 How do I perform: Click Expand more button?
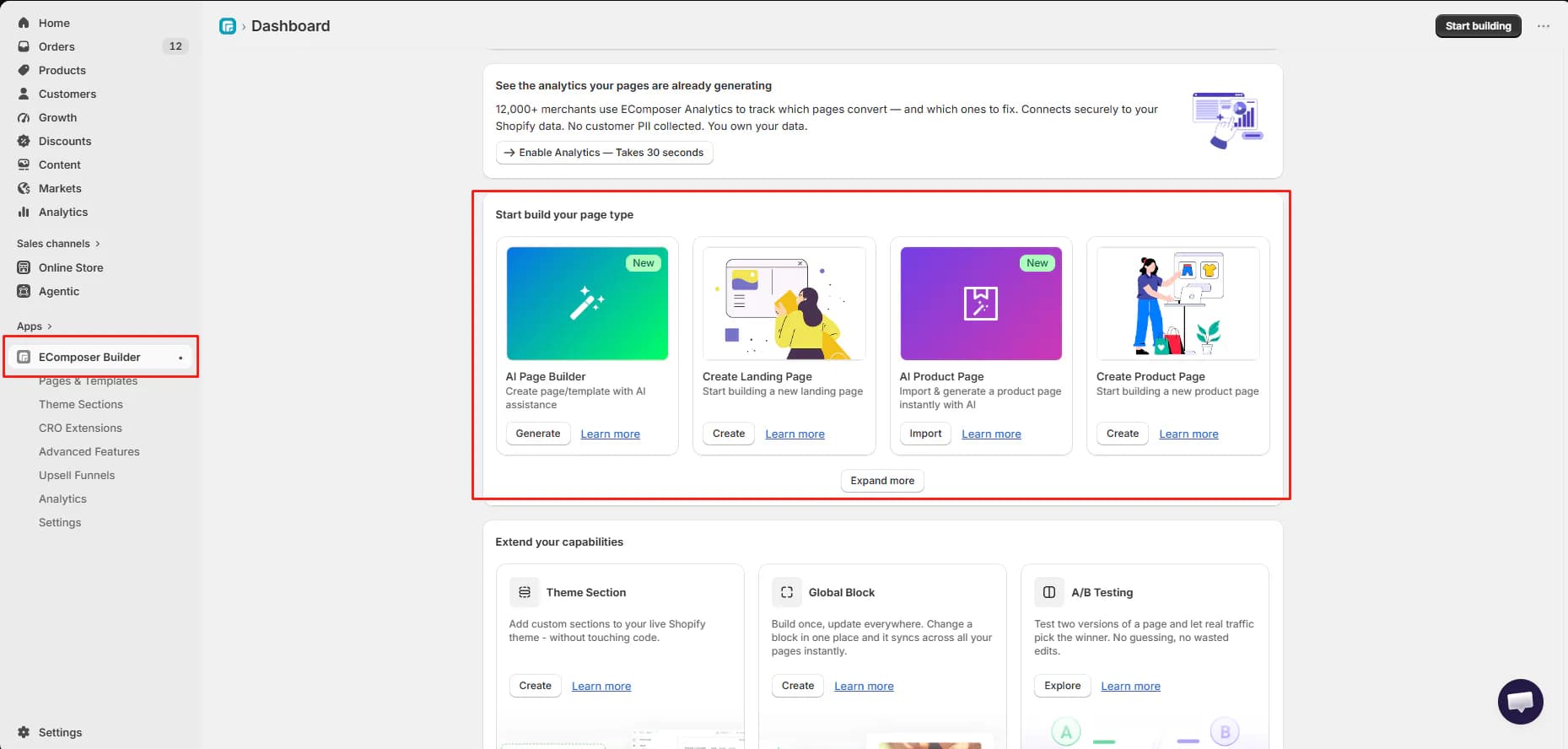click(x=882, y=481)
